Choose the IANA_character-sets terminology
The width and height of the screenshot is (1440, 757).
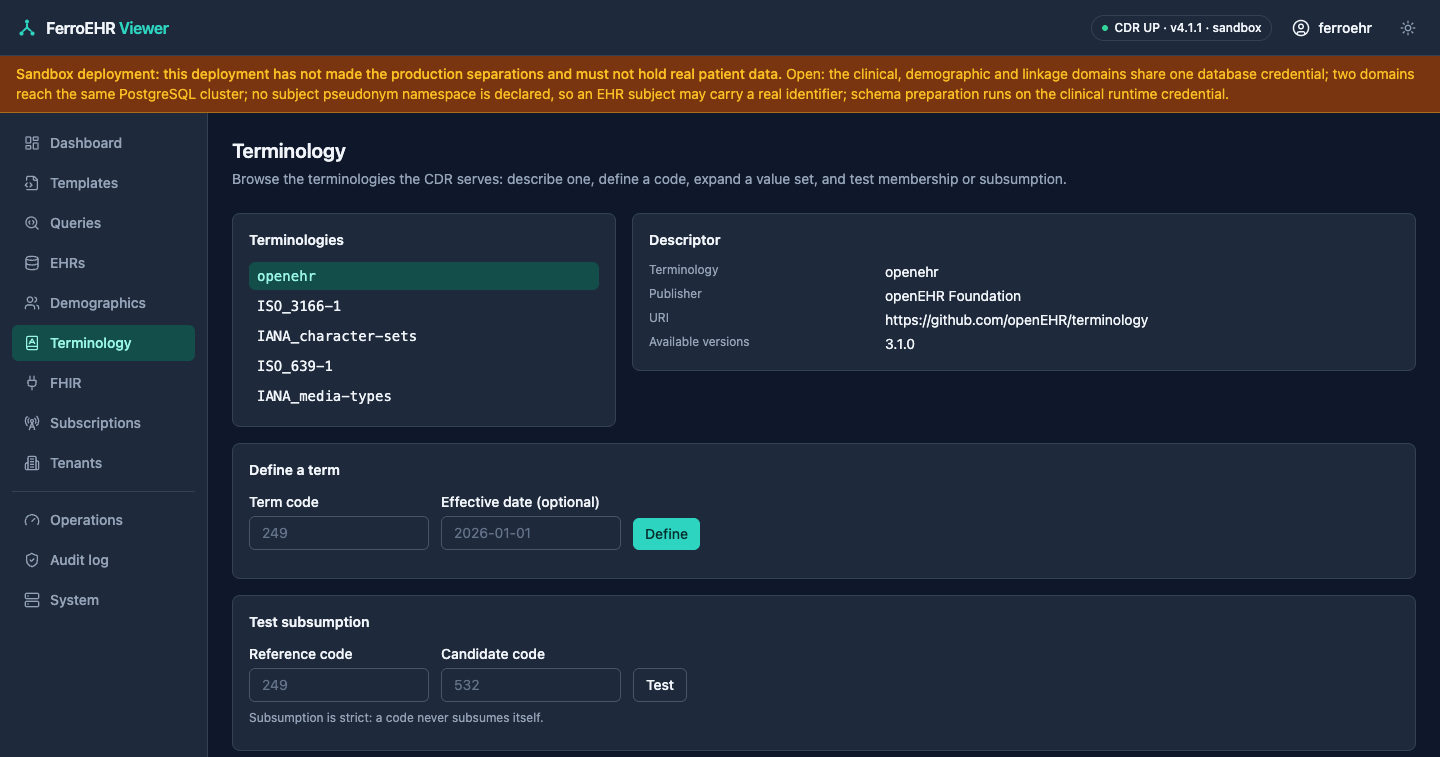(424, 336)
